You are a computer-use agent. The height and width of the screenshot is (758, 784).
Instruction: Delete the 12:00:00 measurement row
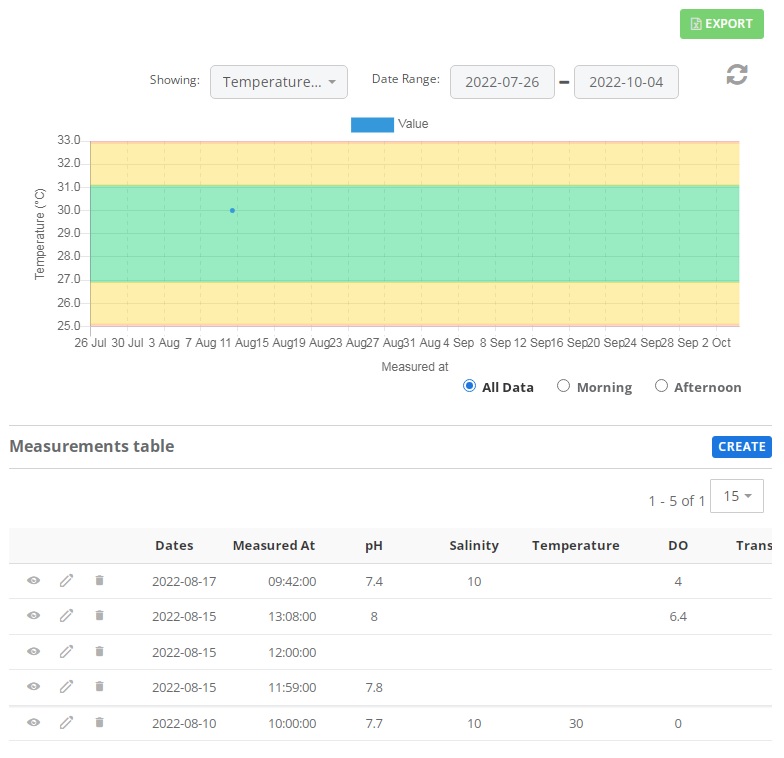coord(99,652)
